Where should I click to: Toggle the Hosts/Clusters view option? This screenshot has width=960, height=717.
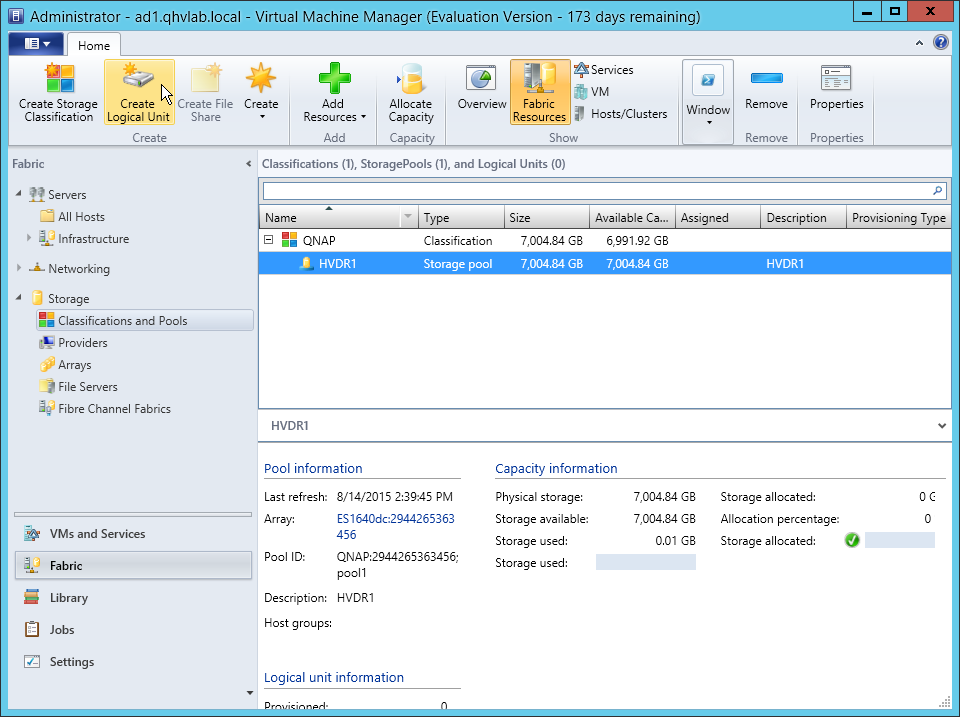[620, 114]
